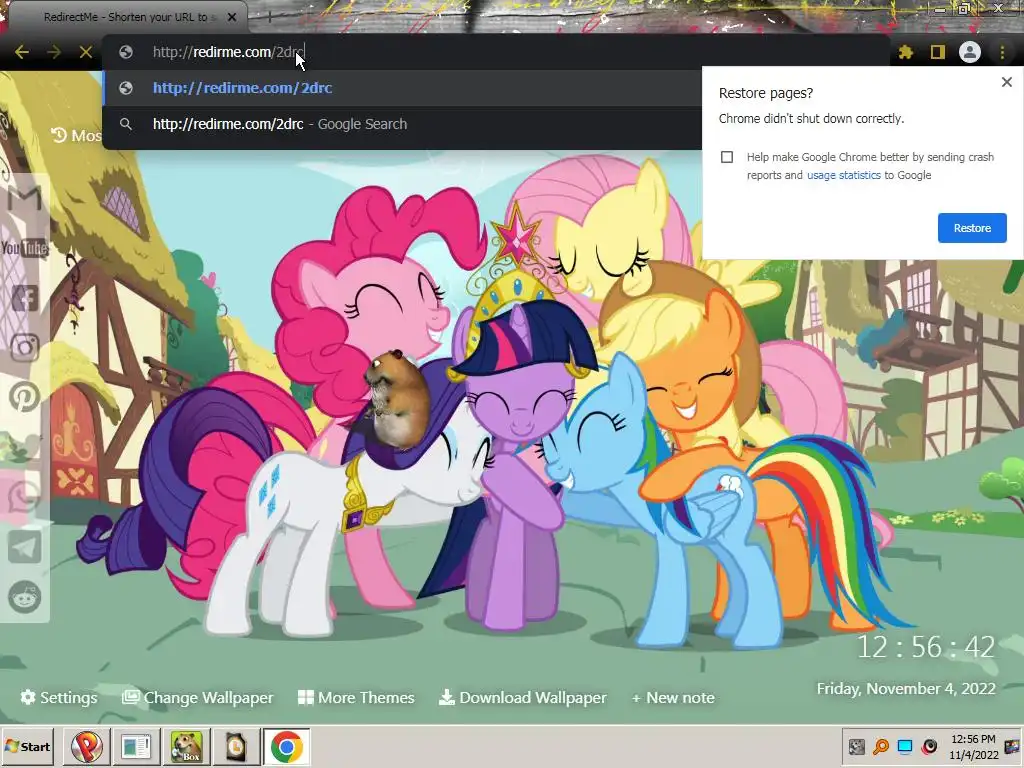Open the Most visited history shortcut
Viewport: 1024px width, 768px height.
pos(76,135)
